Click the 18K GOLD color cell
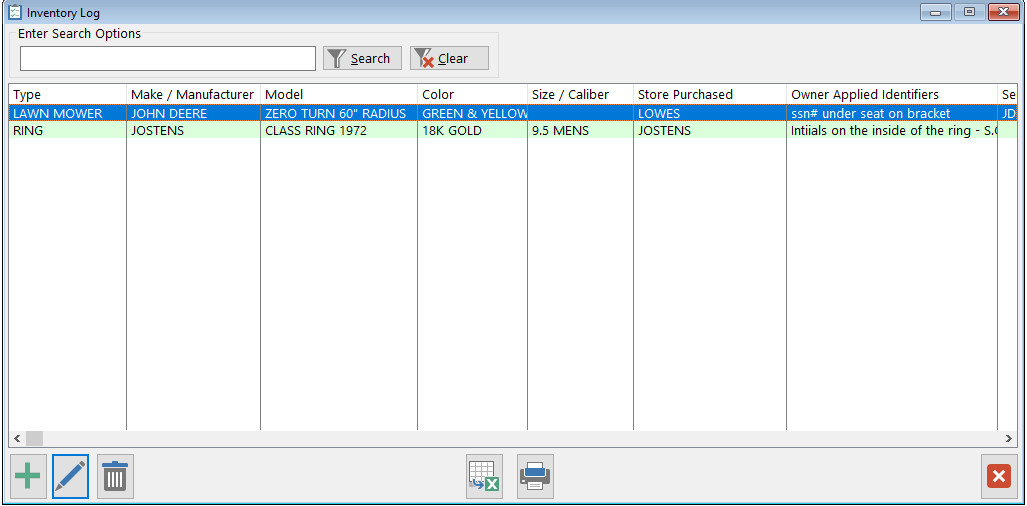Image resolution: width=1027 pixels, height=506 pixels. (x=472, y=130)
